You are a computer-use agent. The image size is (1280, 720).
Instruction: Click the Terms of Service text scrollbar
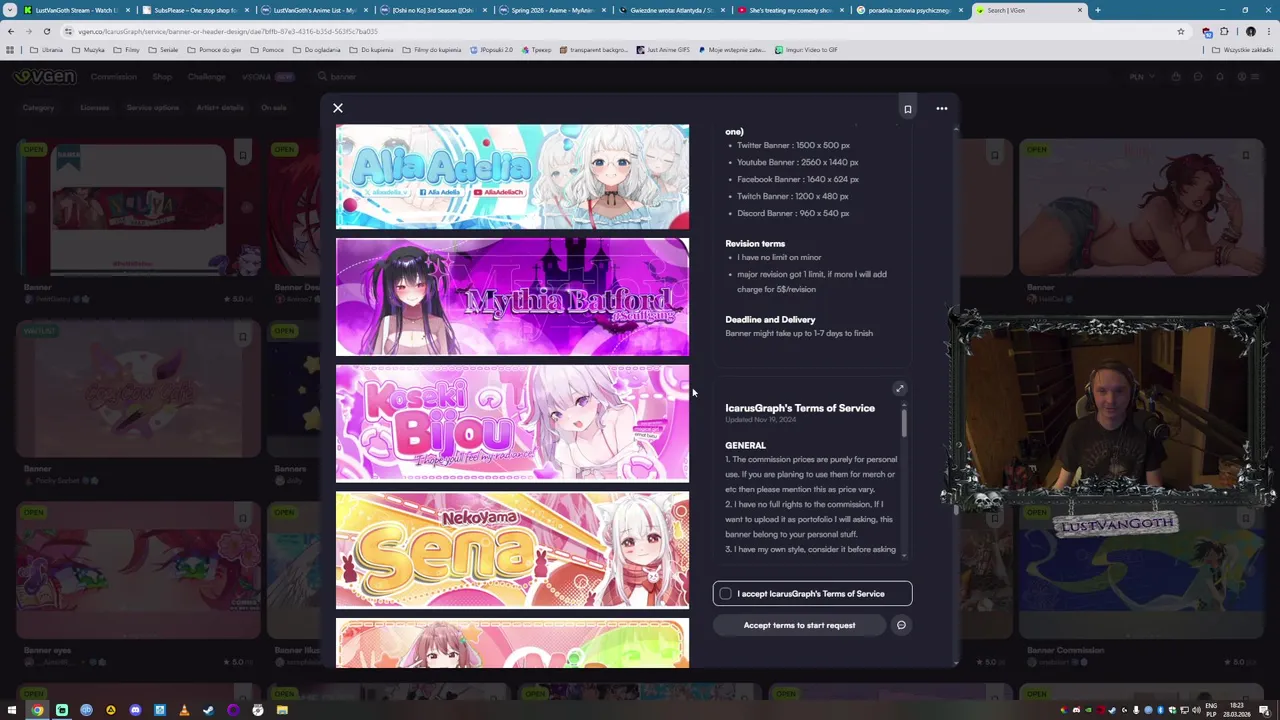pos(904,422)
